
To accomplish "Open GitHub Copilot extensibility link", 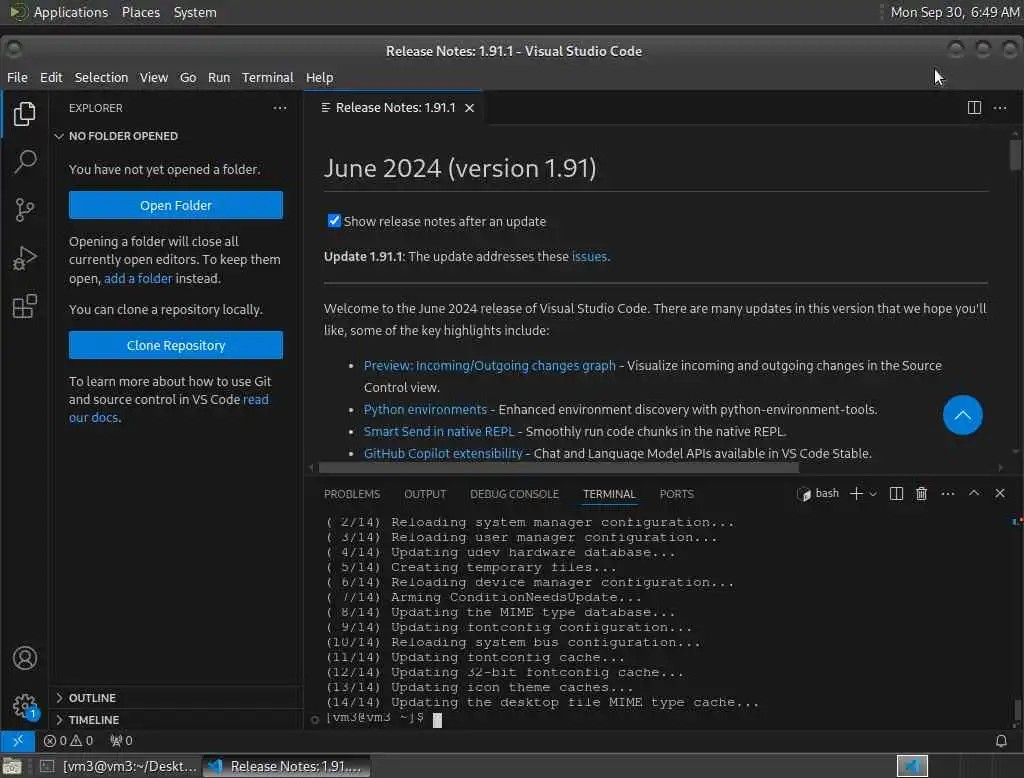I will 443,453.
